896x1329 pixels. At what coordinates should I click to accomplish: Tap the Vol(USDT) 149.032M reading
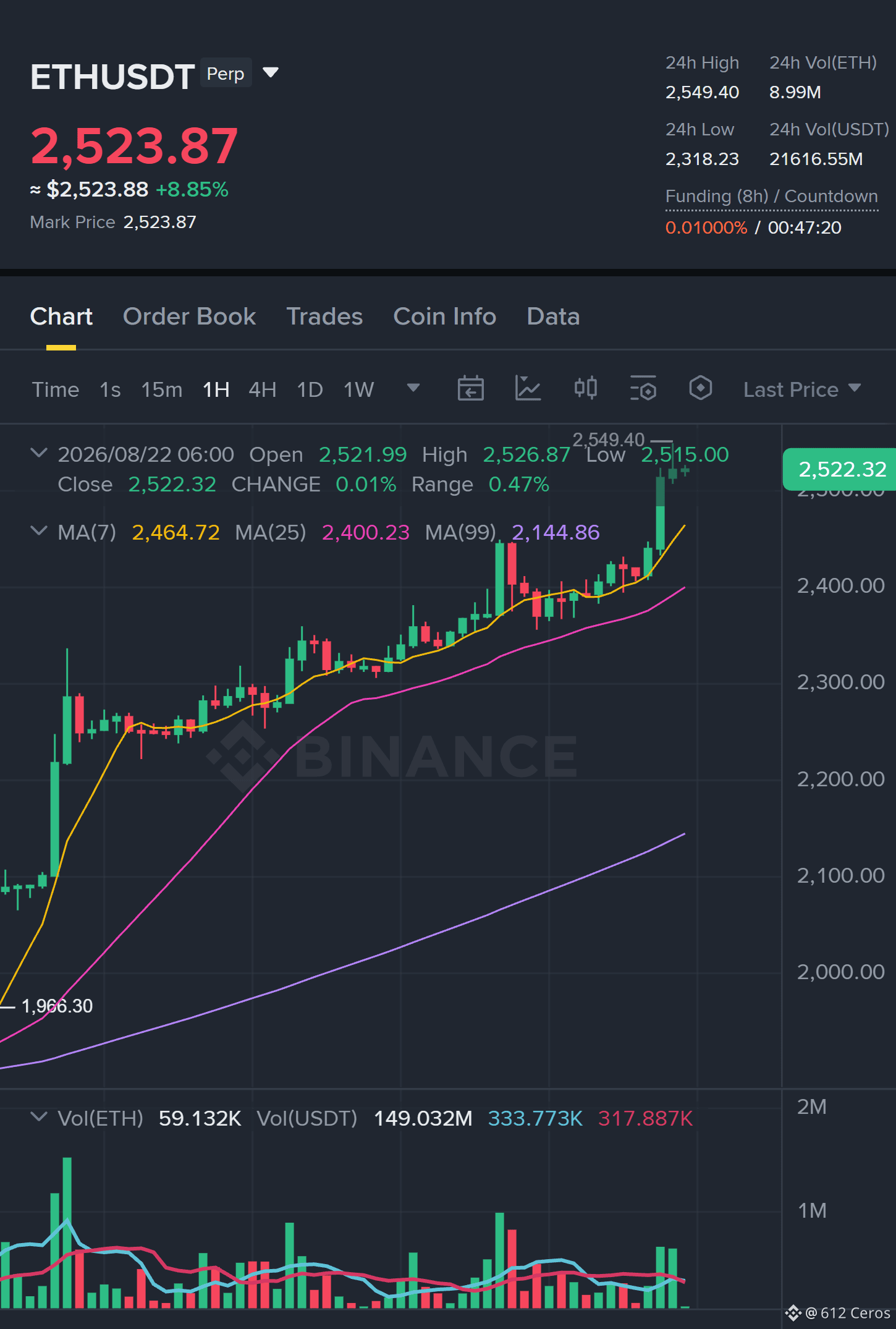click(x=423, y=1118)
